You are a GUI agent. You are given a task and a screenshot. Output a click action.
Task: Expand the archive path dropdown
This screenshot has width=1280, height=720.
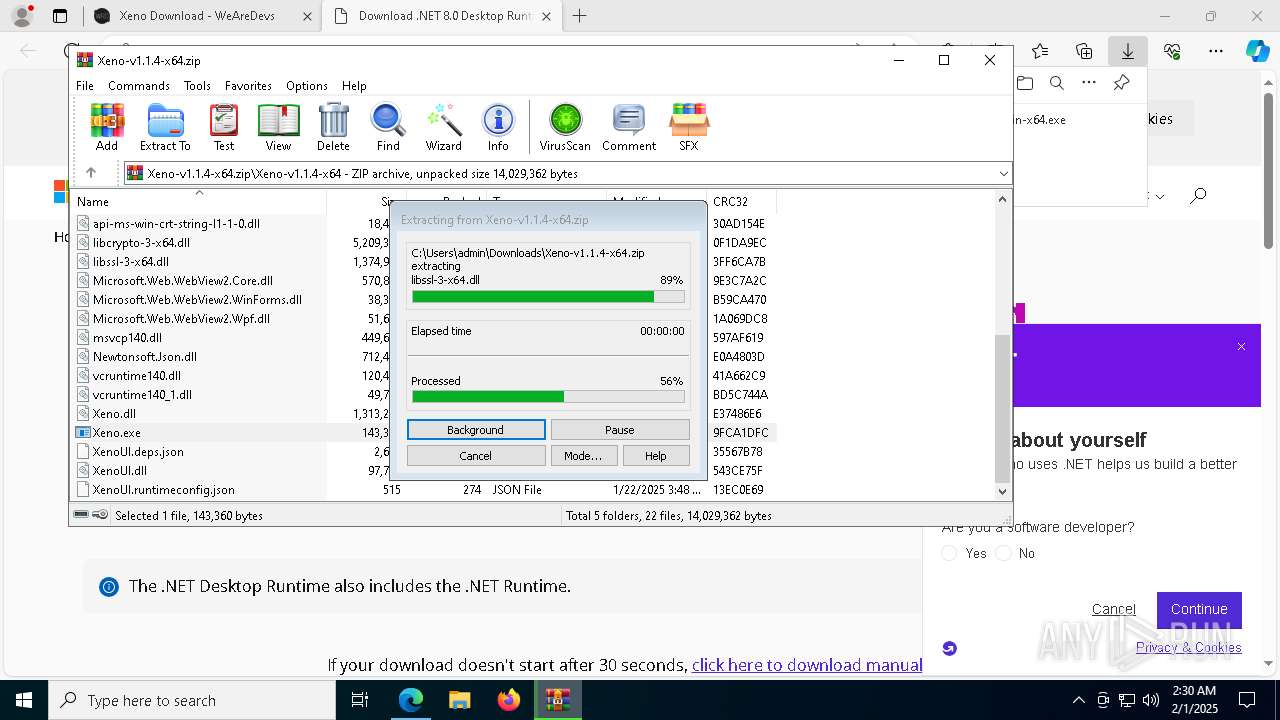pos(1003,174)
